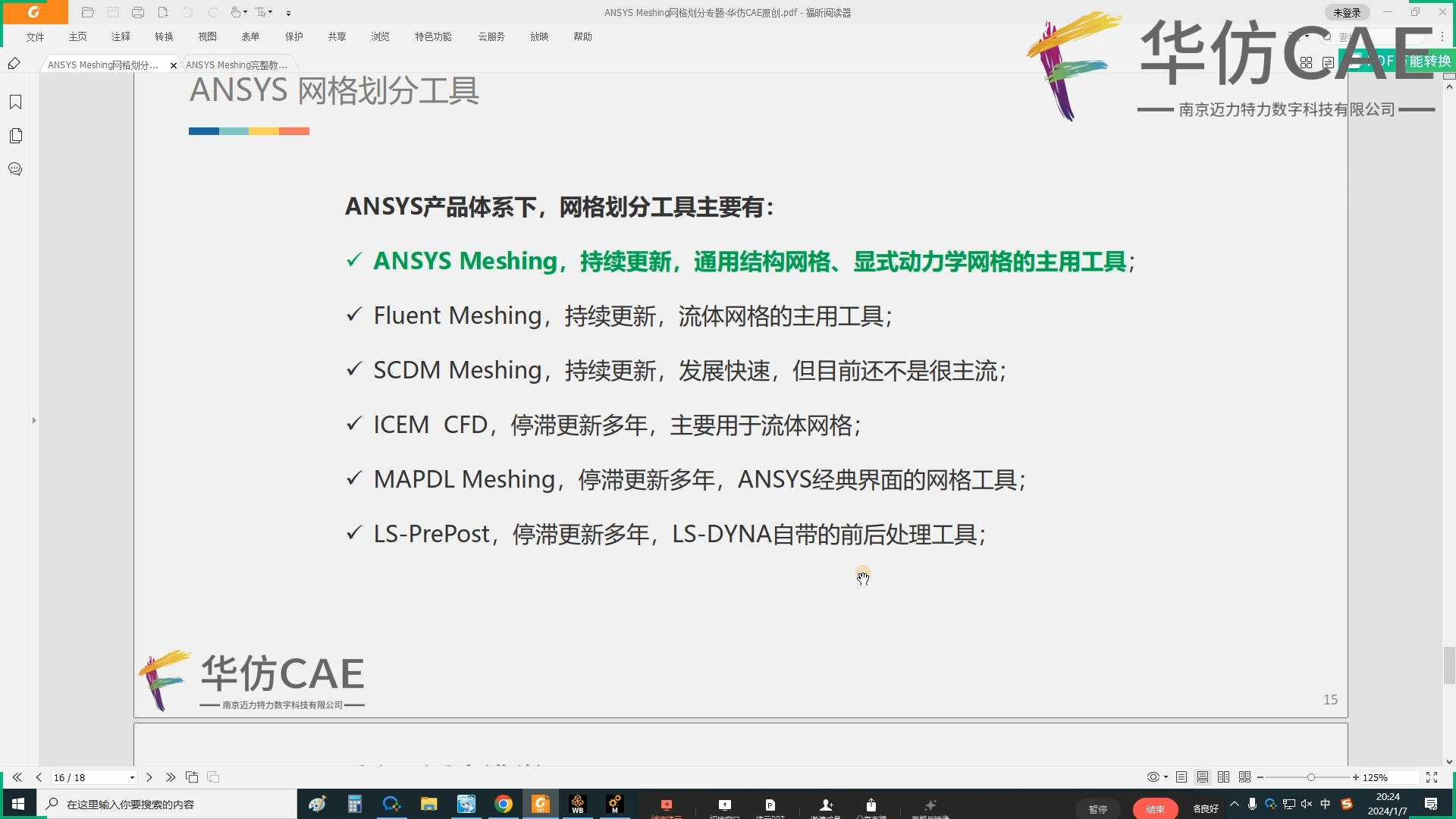
Task: Select facing pages view layout
Action: click(1224, 777)
